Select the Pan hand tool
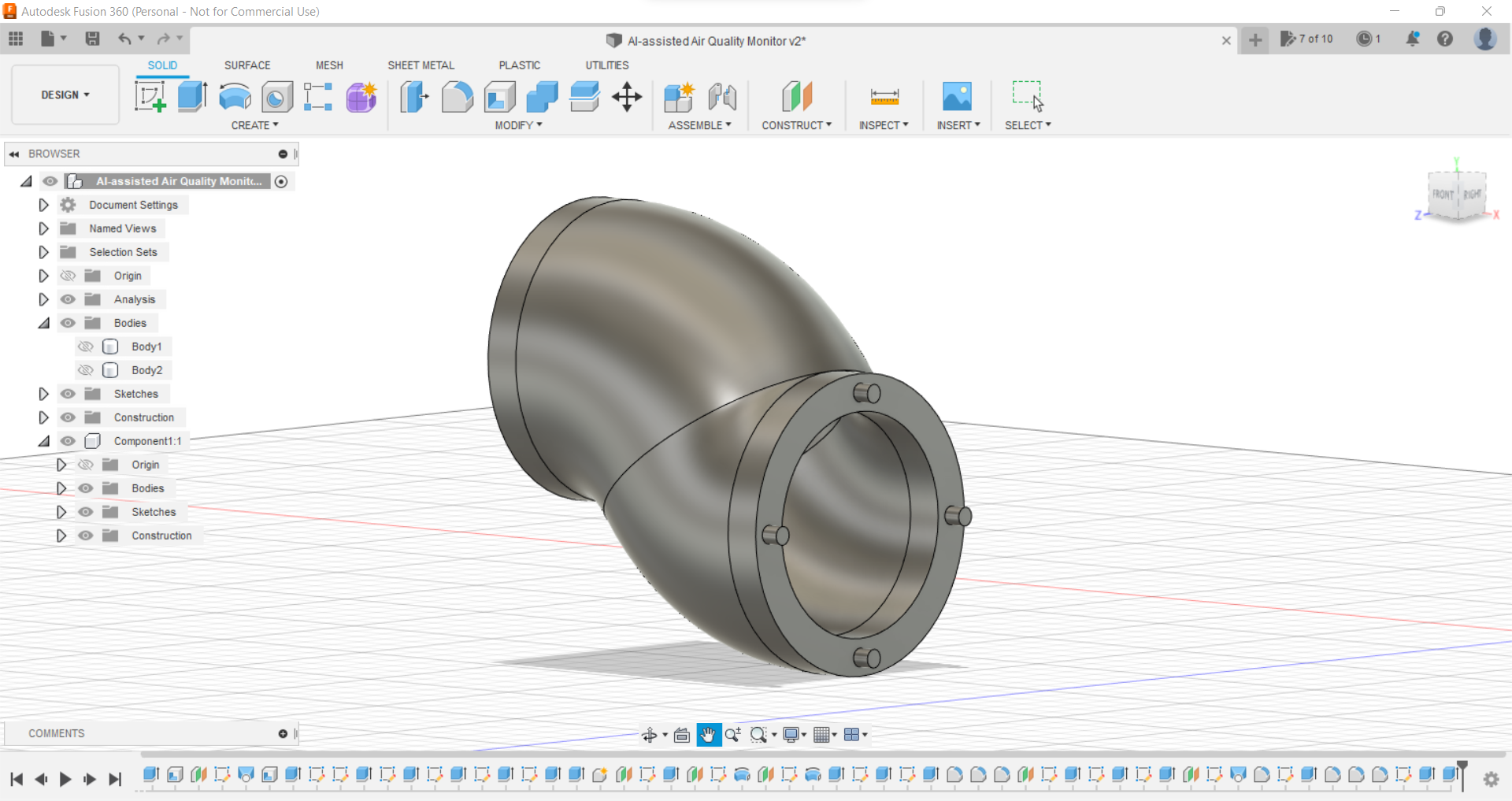 tap(708, 735)
